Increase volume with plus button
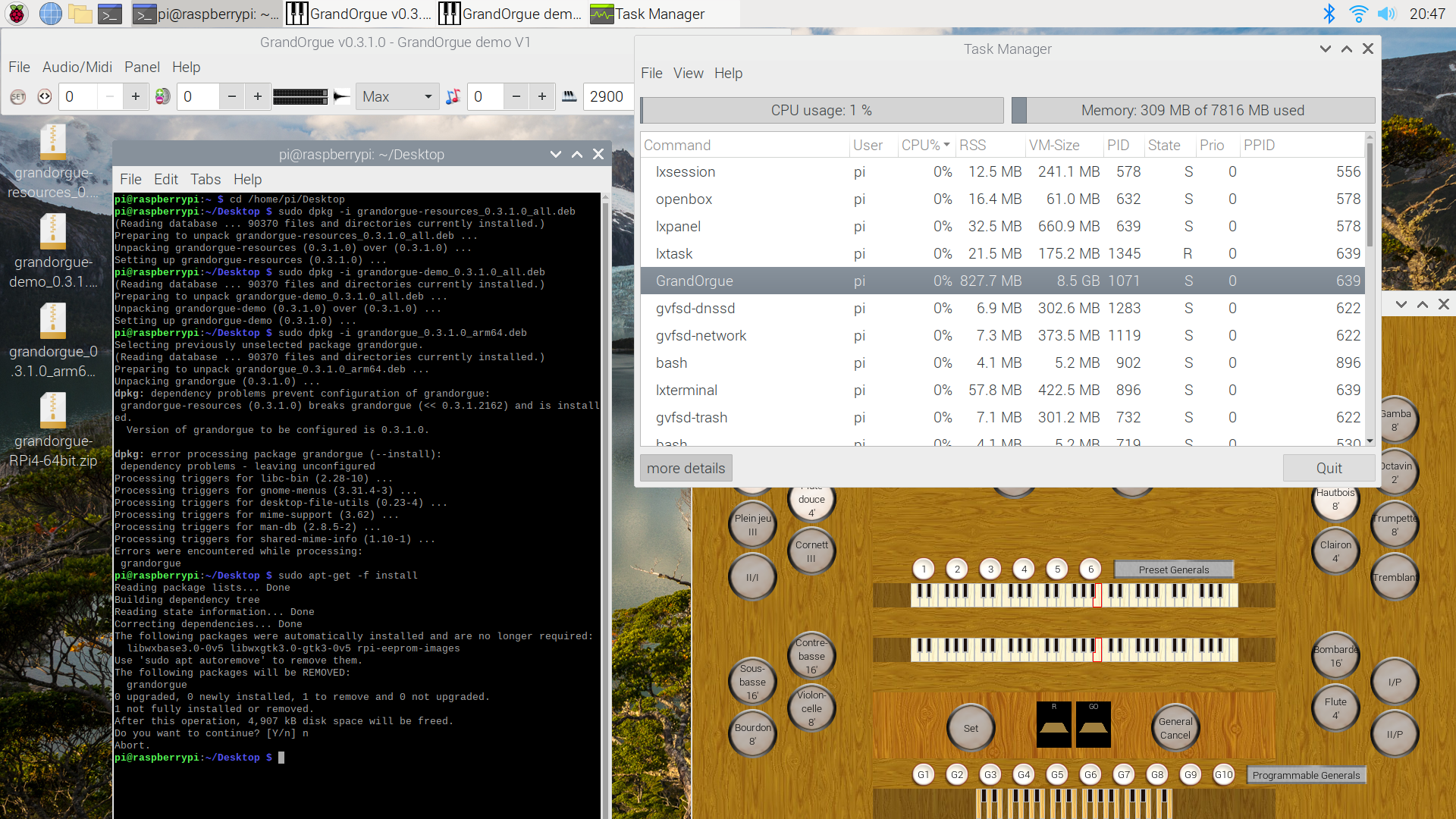 [x=258, y=96]
